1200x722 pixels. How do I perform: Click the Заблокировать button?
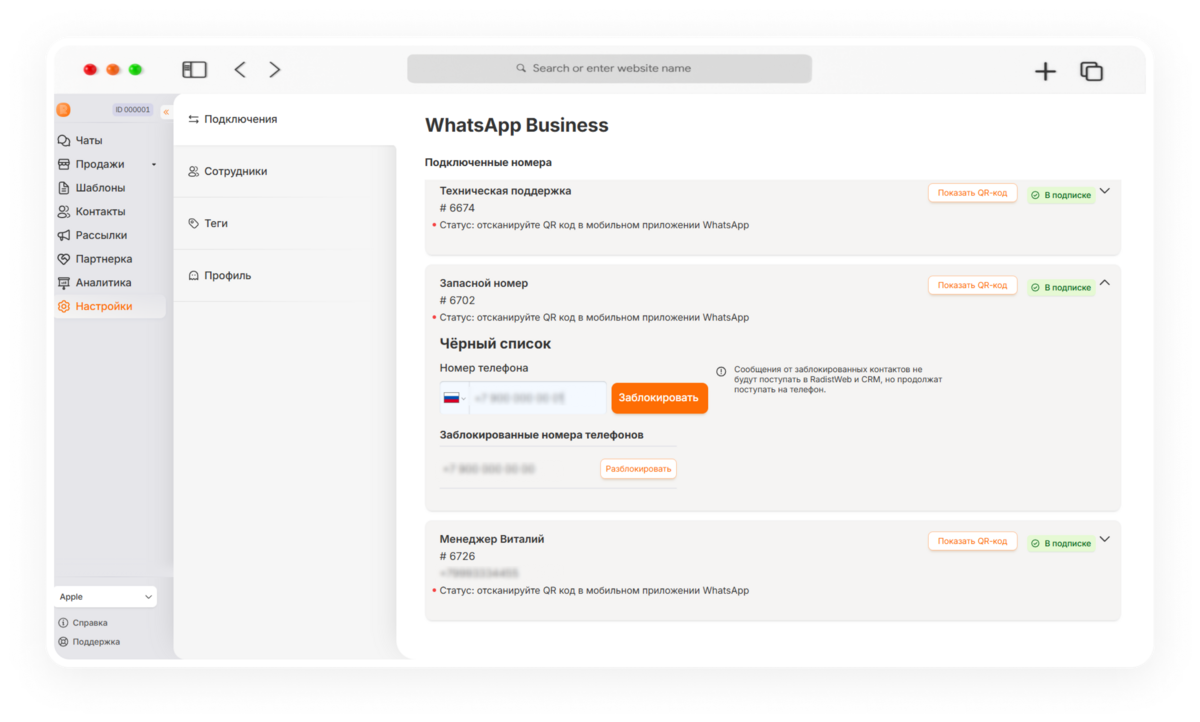pos(659,398)
